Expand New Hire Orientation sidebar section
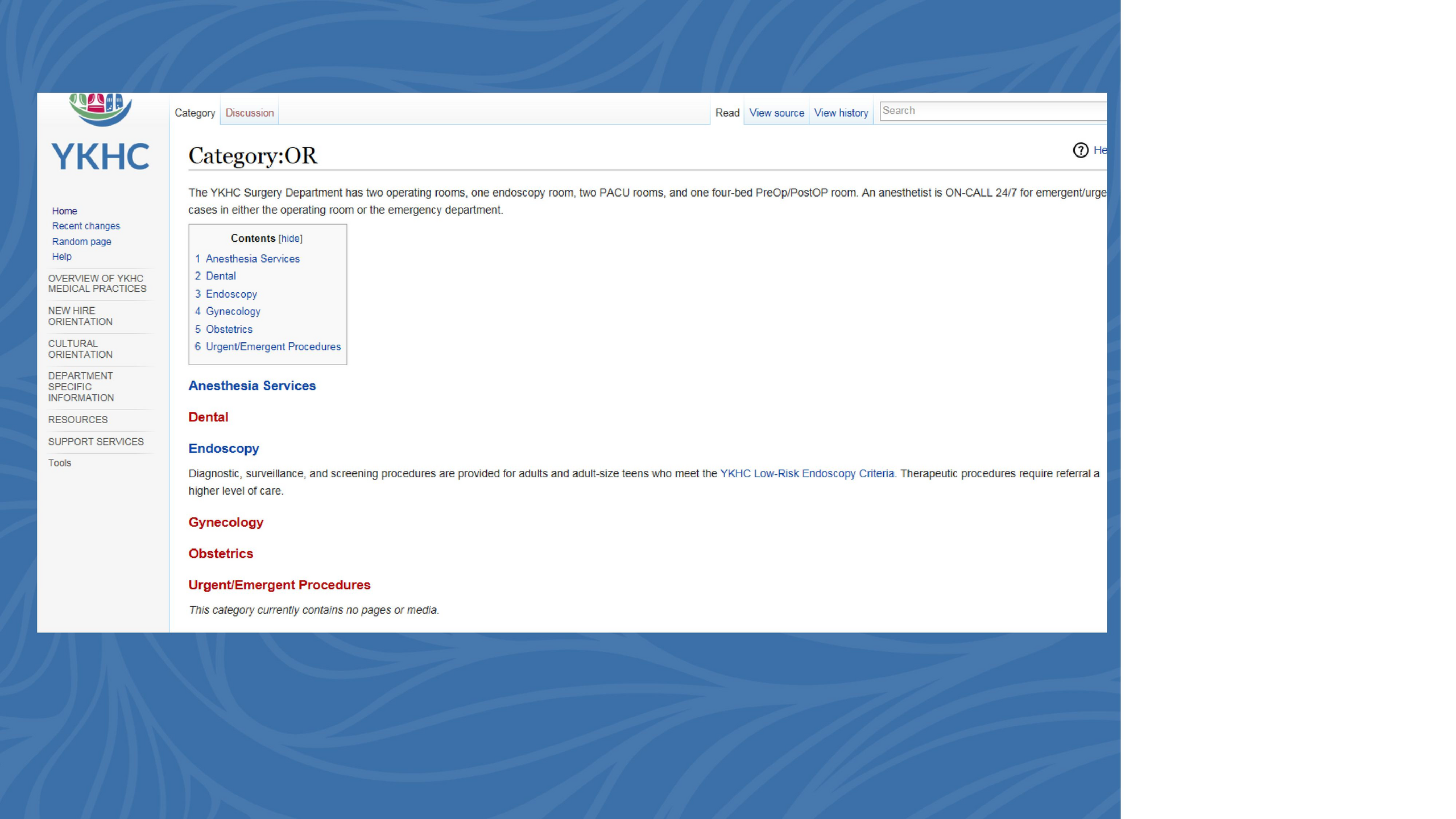The image size is (1456, 819). (x=80, y=316)
